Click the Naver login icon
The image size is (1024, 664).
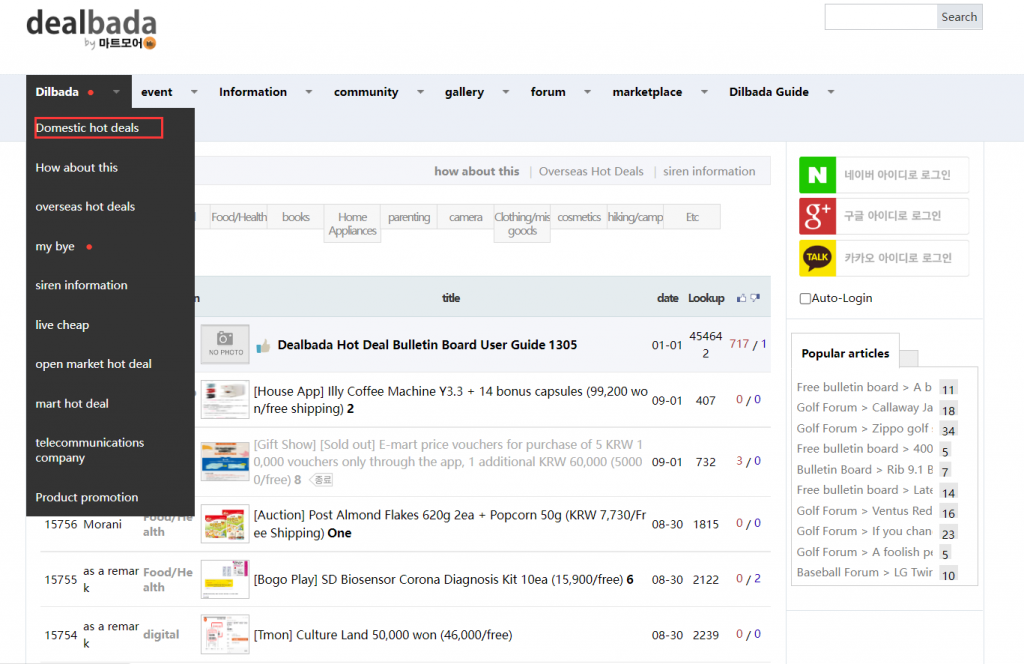[817, 175]
